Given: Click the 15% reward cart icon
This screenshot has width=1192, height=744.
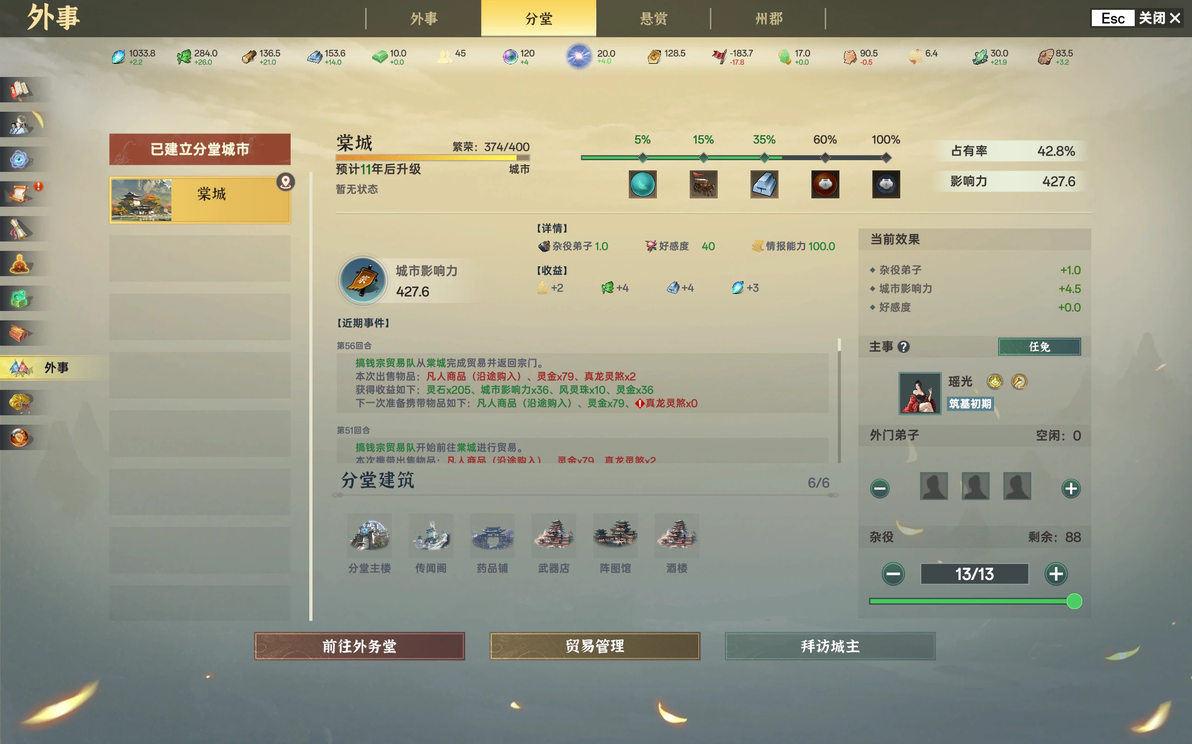Looking at the screenshot, I should tap(703, 184).
